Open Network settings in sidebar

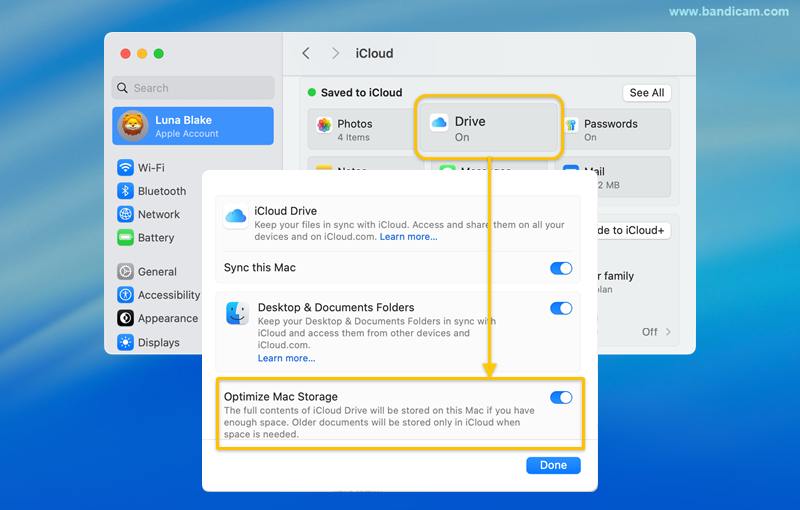158,214
